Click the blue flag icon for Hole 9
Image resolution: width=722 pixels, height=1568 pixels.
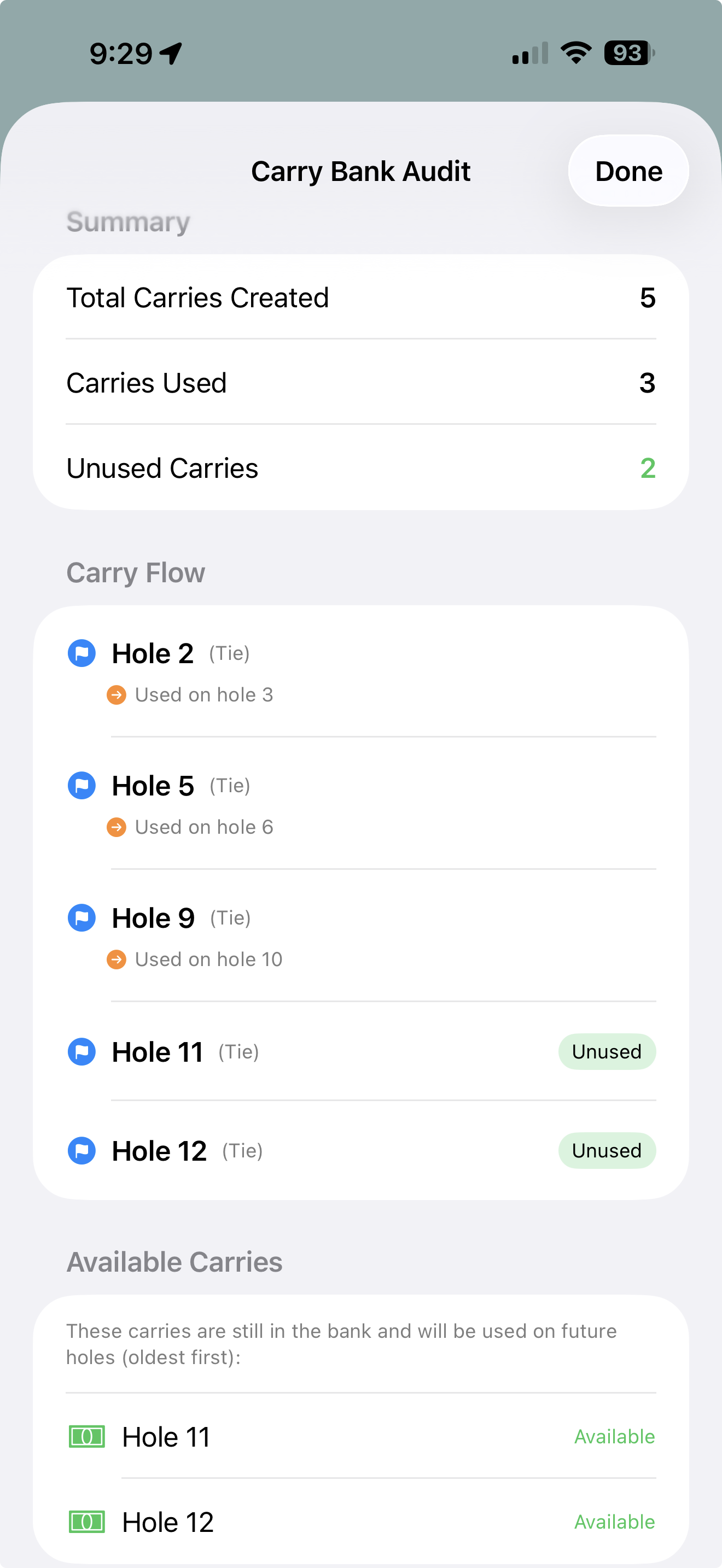(x=81, y=917)
